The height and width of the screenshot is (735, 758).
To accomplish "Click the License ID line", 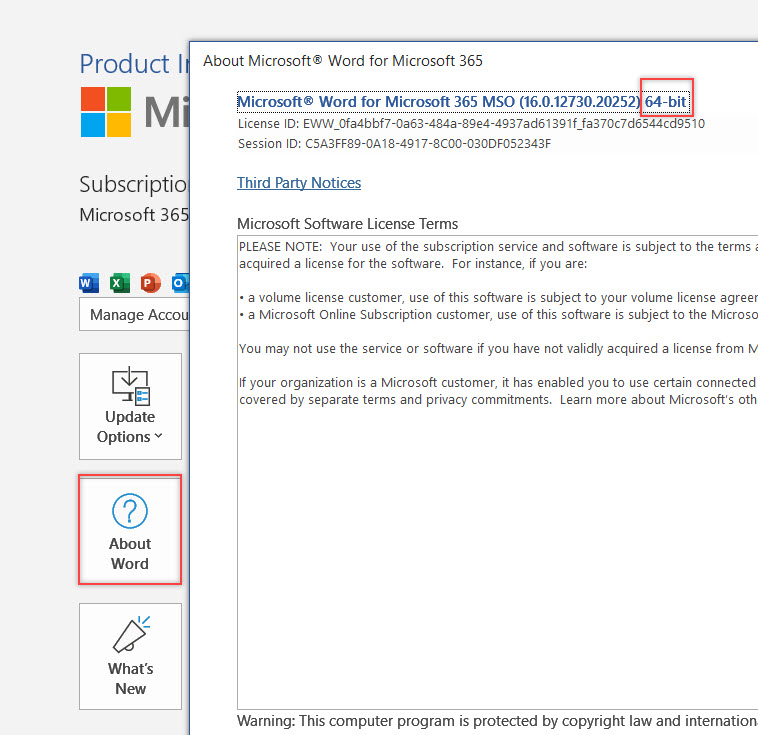I will tap(471, 124).
